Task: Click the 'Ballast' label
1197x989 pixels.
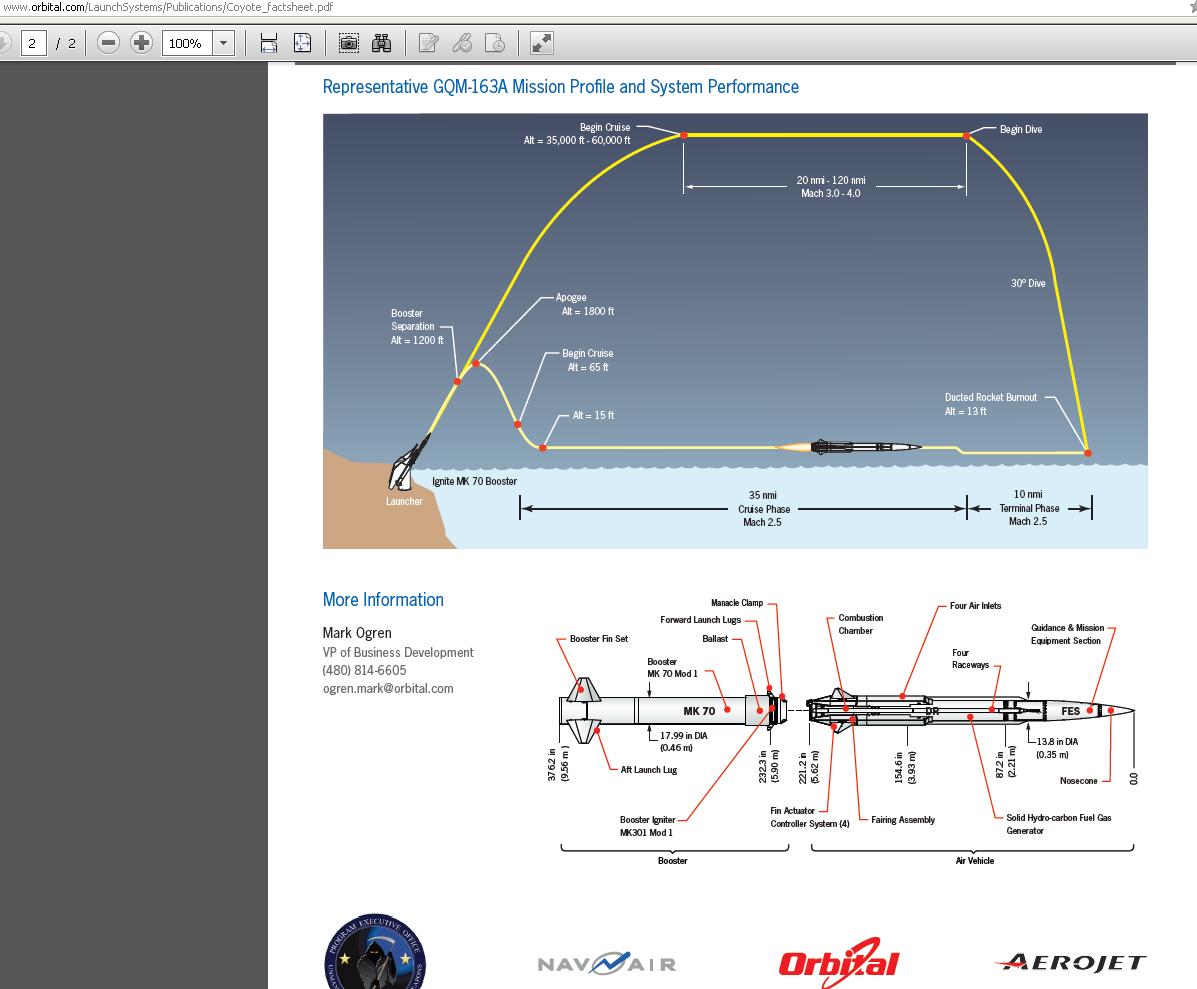Action: [x=715, y=639]
